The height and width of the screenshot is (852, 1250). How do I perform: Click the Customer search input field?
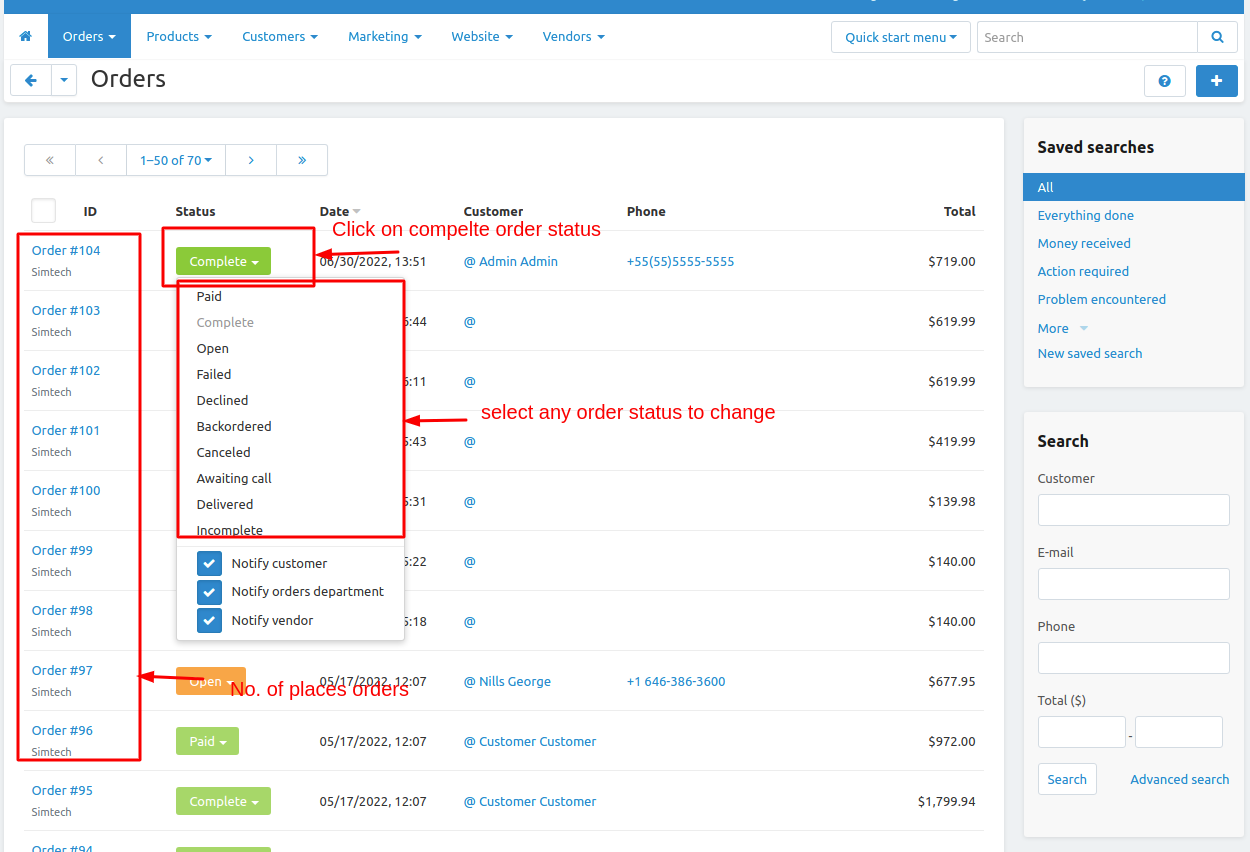point(1133,510)
